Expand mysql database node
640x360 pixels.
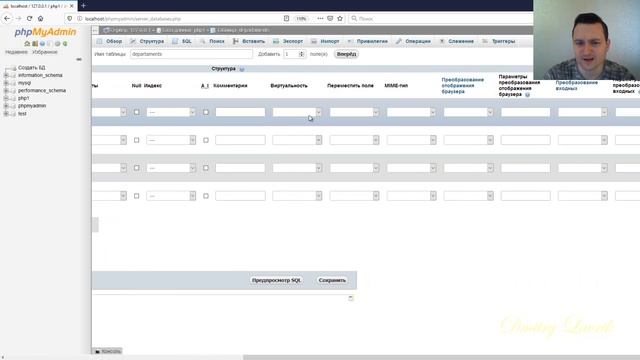[x=6, y=83]
